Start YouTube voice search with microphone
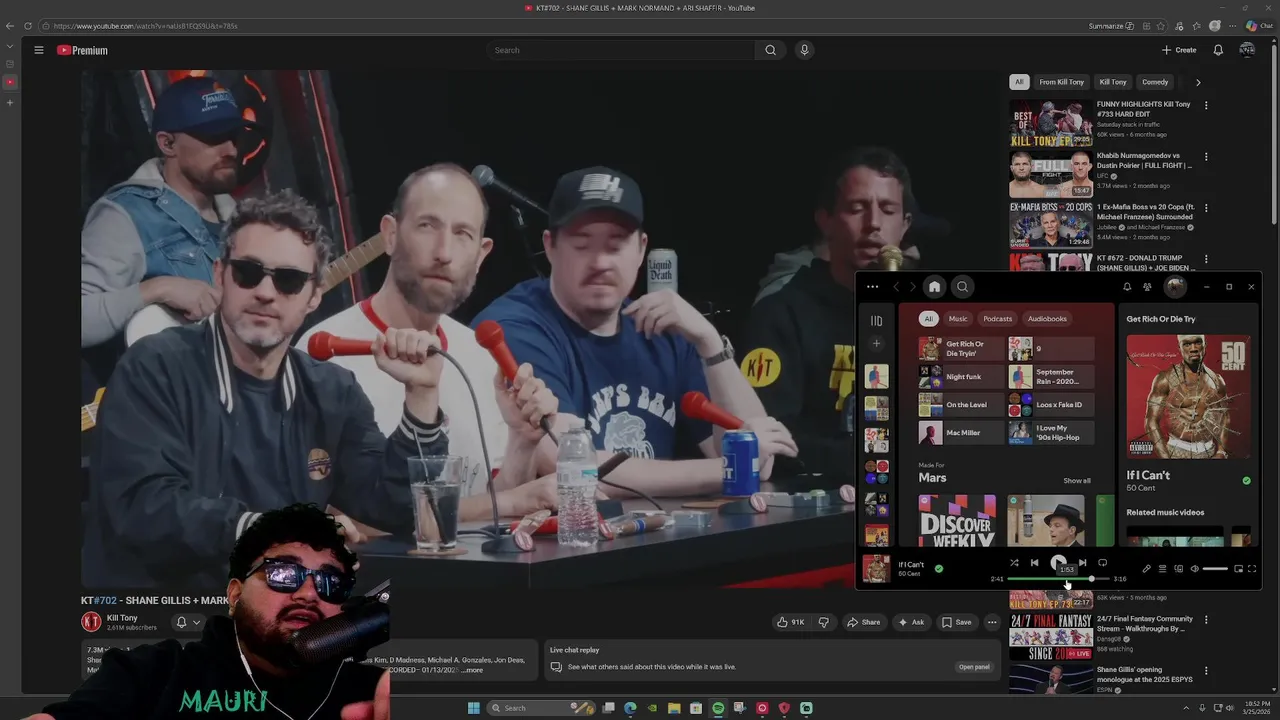The height and width of the screenshot is (720, 1280). (x=804, y=50)
